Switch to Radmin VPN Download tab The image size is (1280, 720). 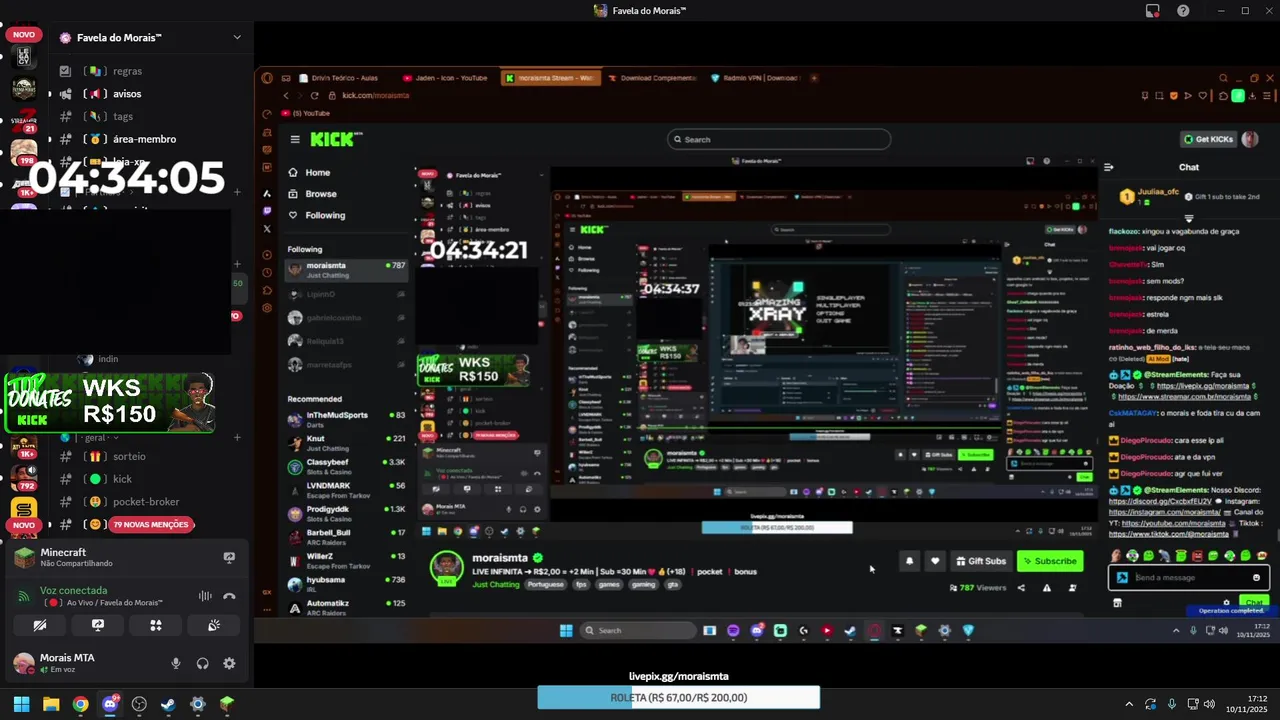[754, 78]
